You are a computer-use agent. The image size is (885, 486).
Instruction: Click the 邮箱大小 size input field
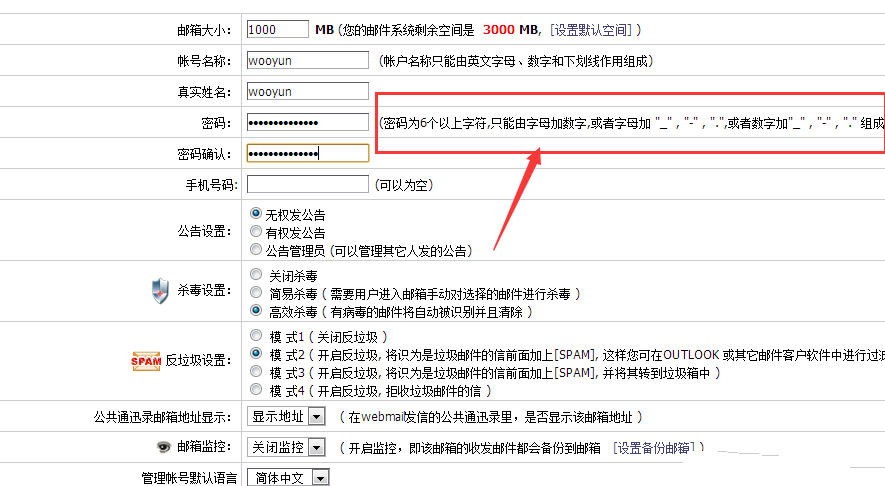click(277, 30)
